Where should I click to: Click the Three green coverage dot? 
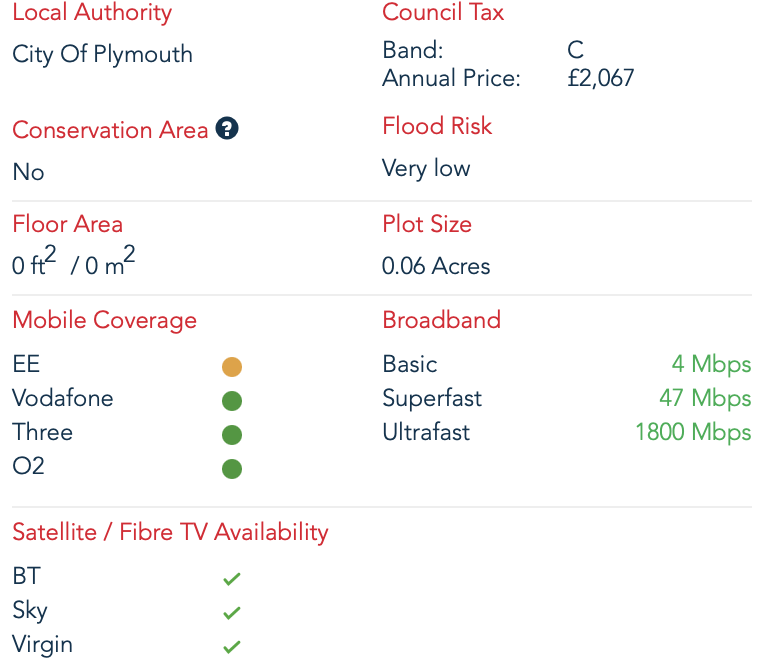(x=232, y=435)
